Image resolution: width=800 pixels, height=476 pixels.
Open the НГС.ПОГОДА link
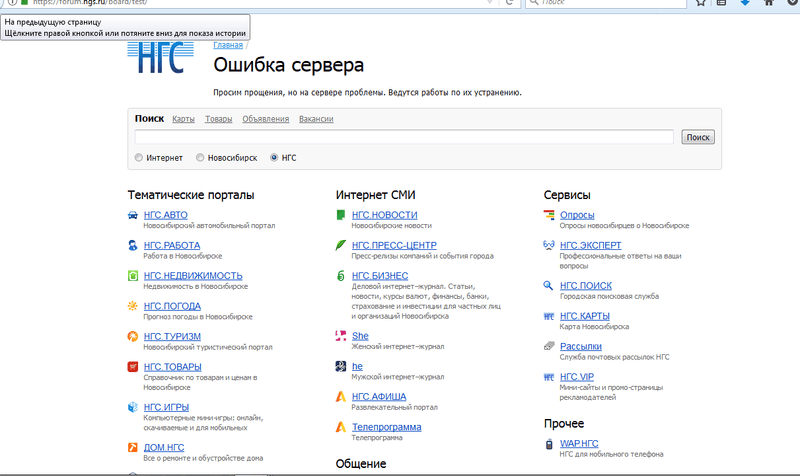tap(172, 306)
